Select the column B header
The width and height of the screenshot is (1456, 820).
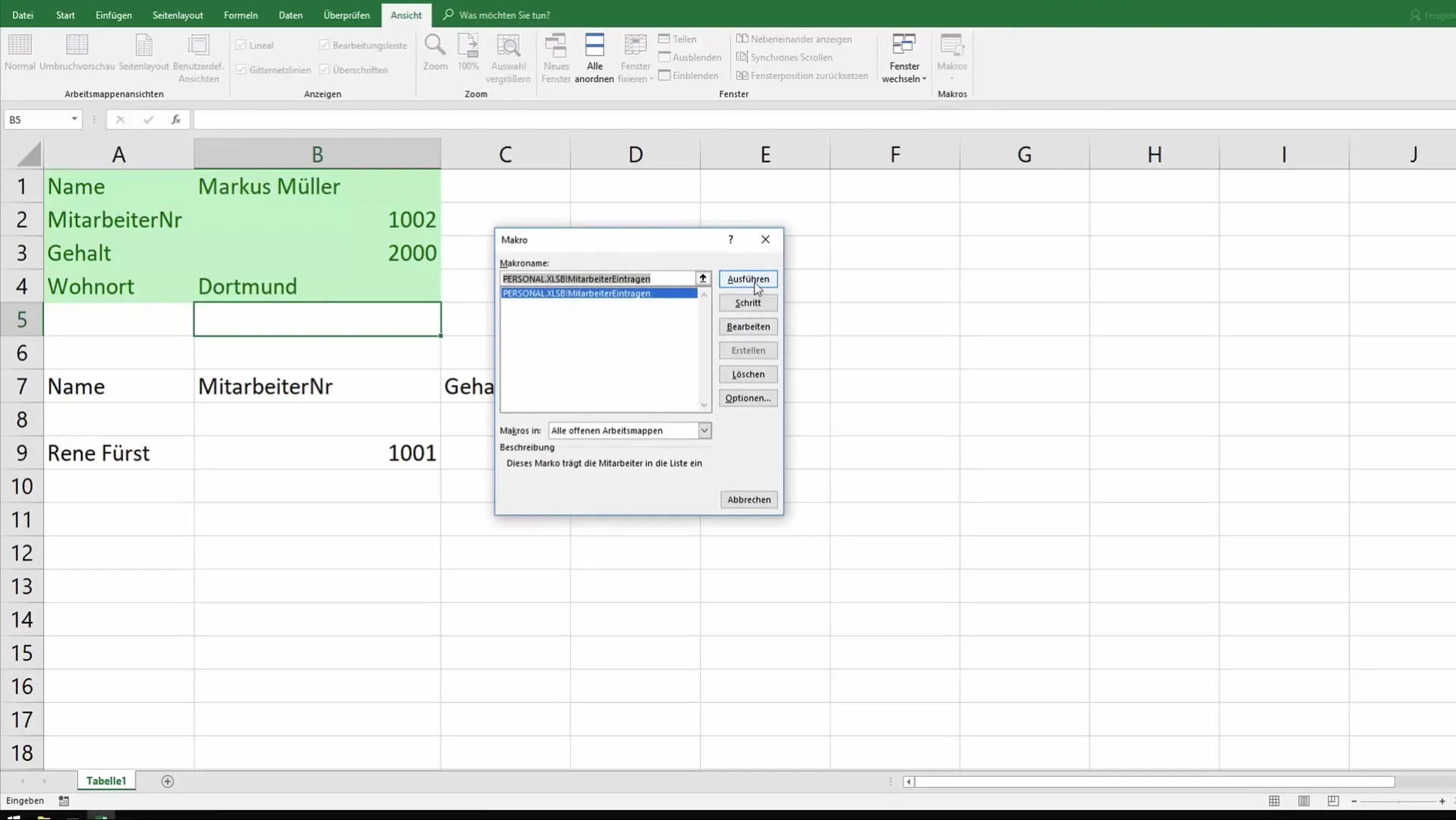317,154
